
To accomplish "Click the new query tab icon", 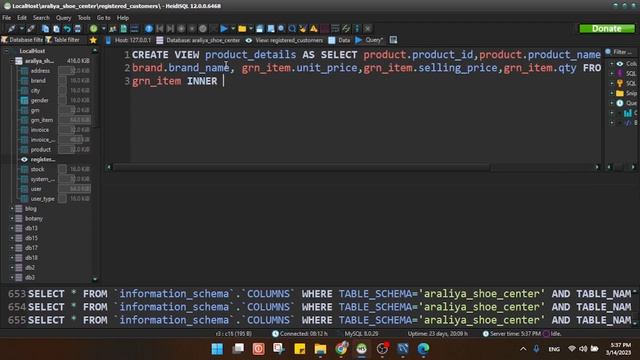I will 393,40.
